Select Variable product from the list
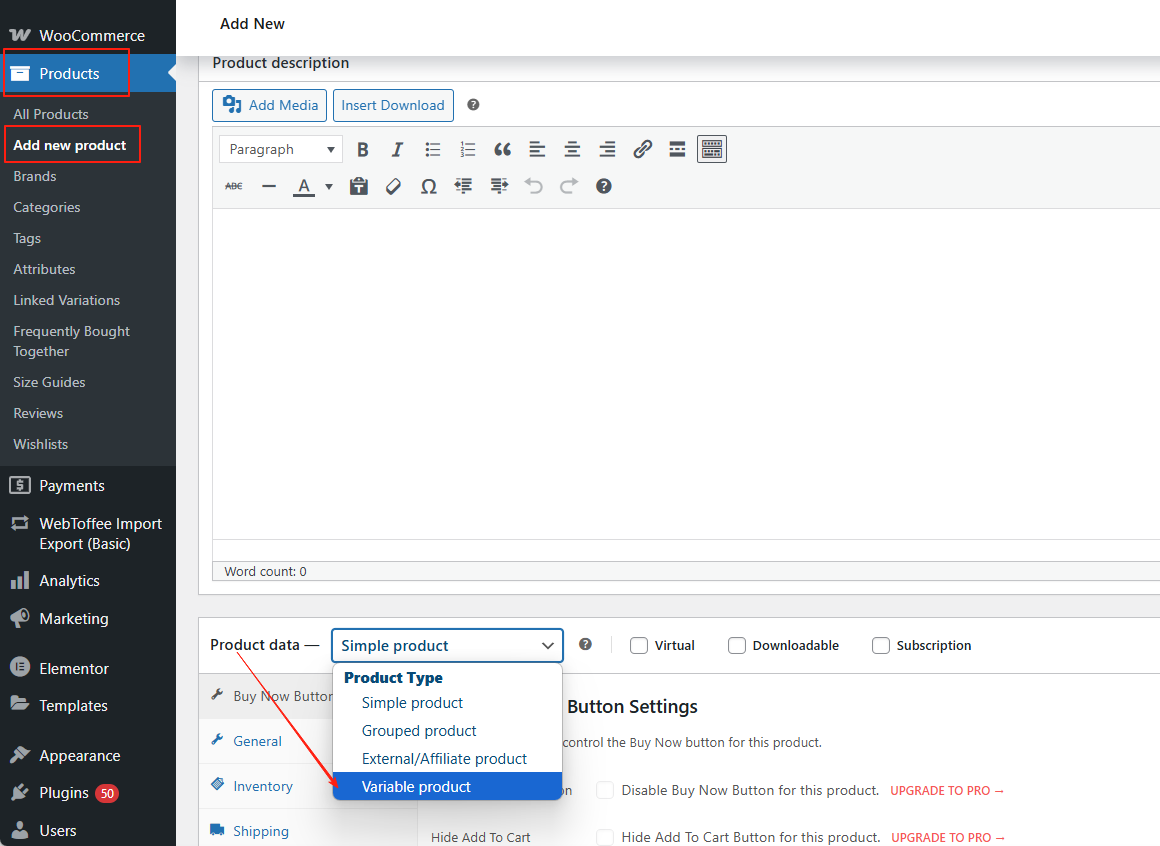The width and height of the screenshot is (1160, 846). (416, 787)
